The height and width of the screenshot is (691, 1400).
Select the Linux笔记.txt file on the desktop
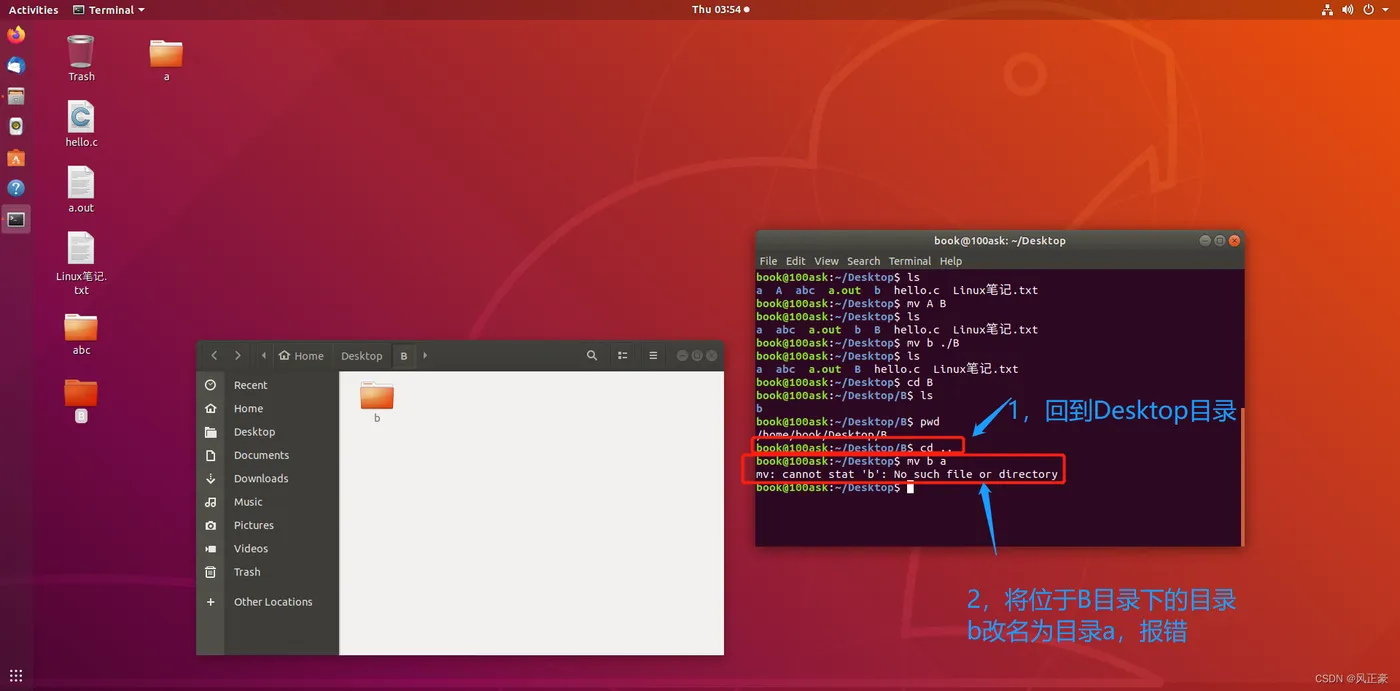[81, 263]
